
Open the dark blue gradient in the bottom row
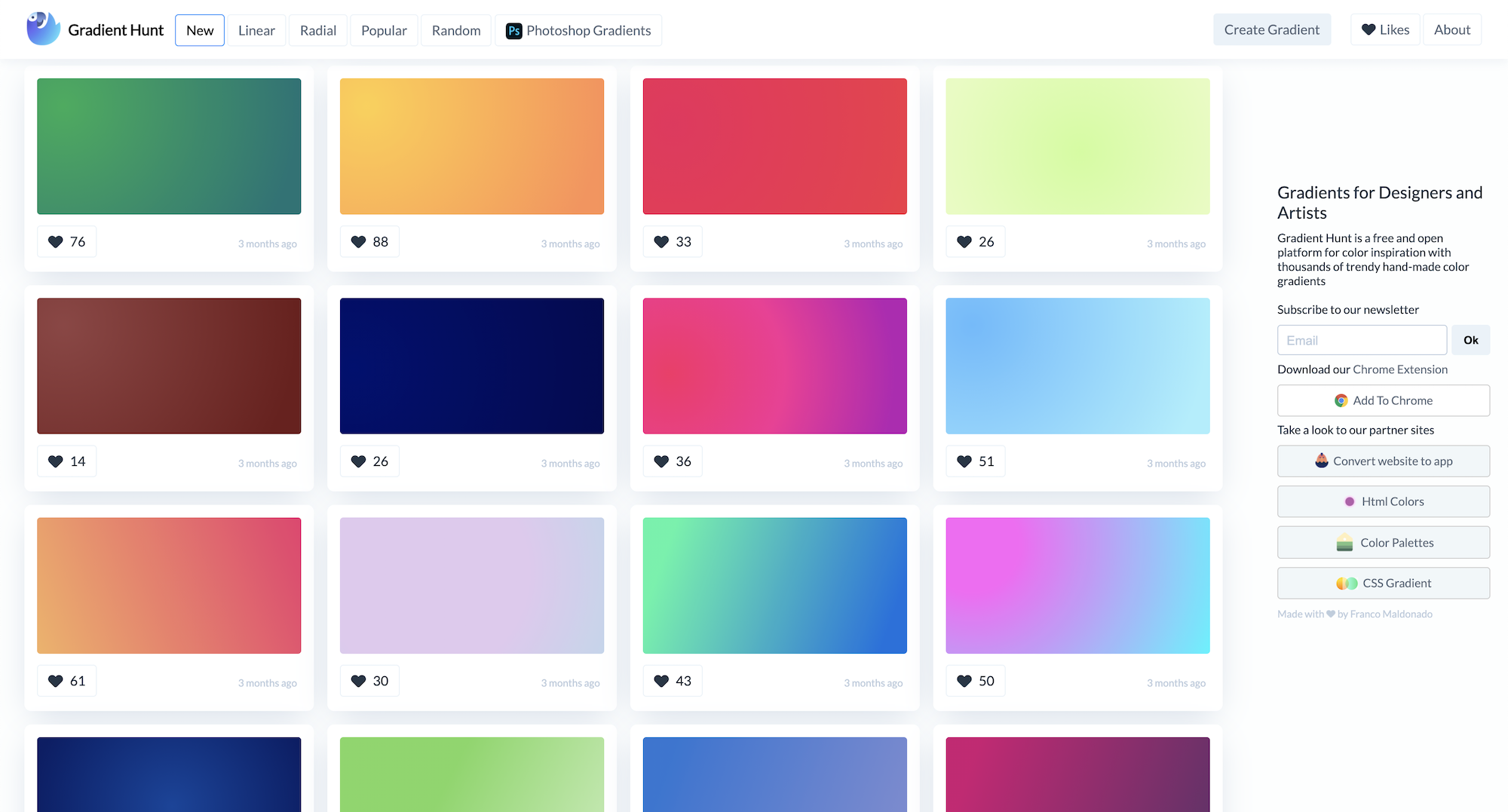[169, 774]
